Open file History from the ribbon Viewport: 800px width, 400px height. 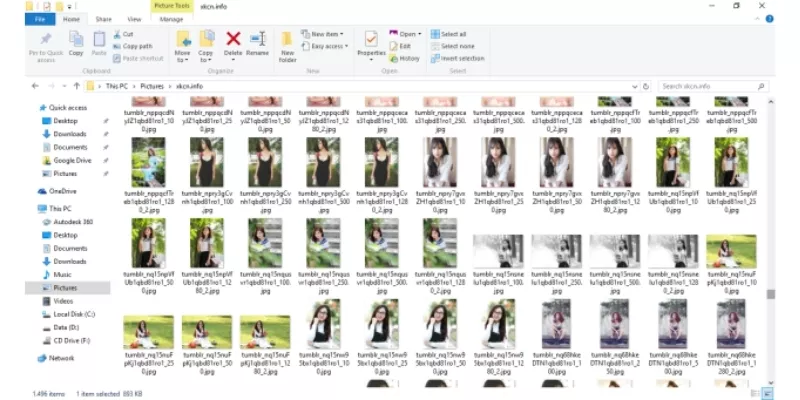[405, 59]
